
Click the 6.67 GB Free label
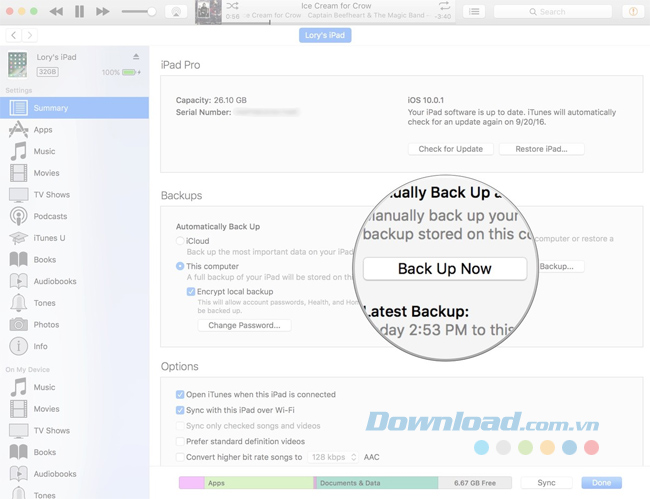(475, 483)
